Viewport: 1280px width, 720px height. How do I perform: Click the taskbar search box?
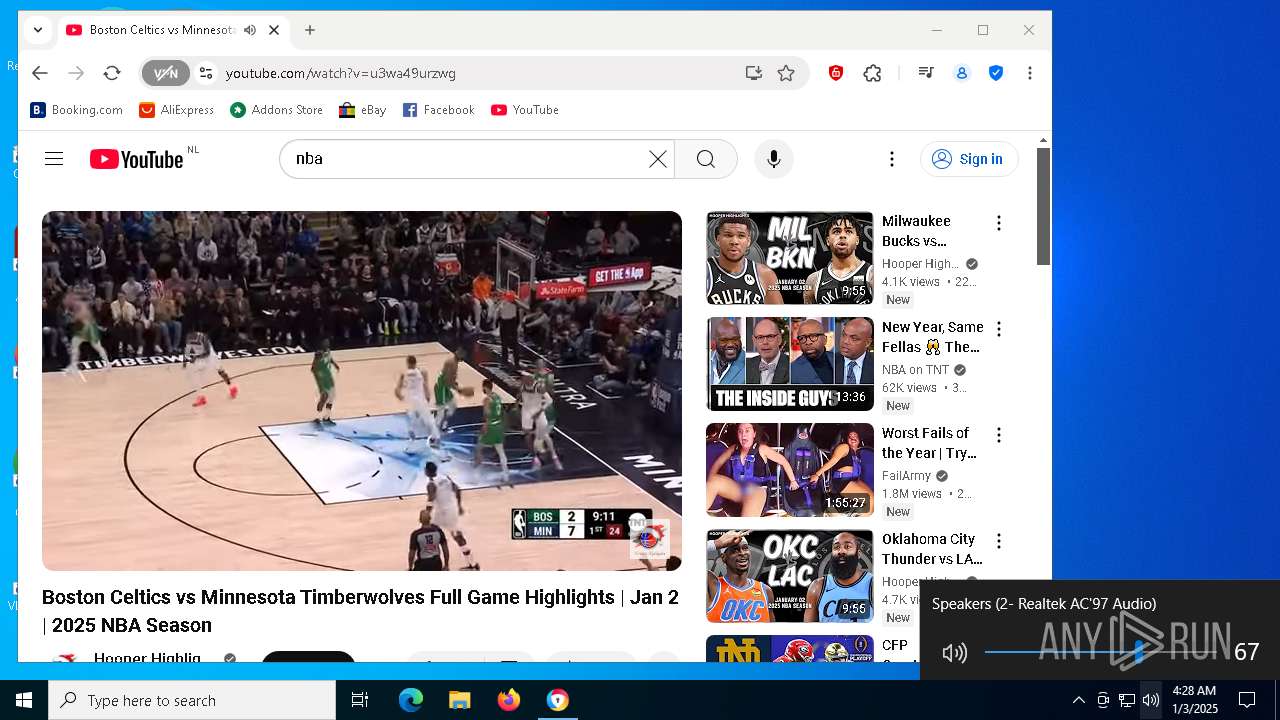coord(192,700)
